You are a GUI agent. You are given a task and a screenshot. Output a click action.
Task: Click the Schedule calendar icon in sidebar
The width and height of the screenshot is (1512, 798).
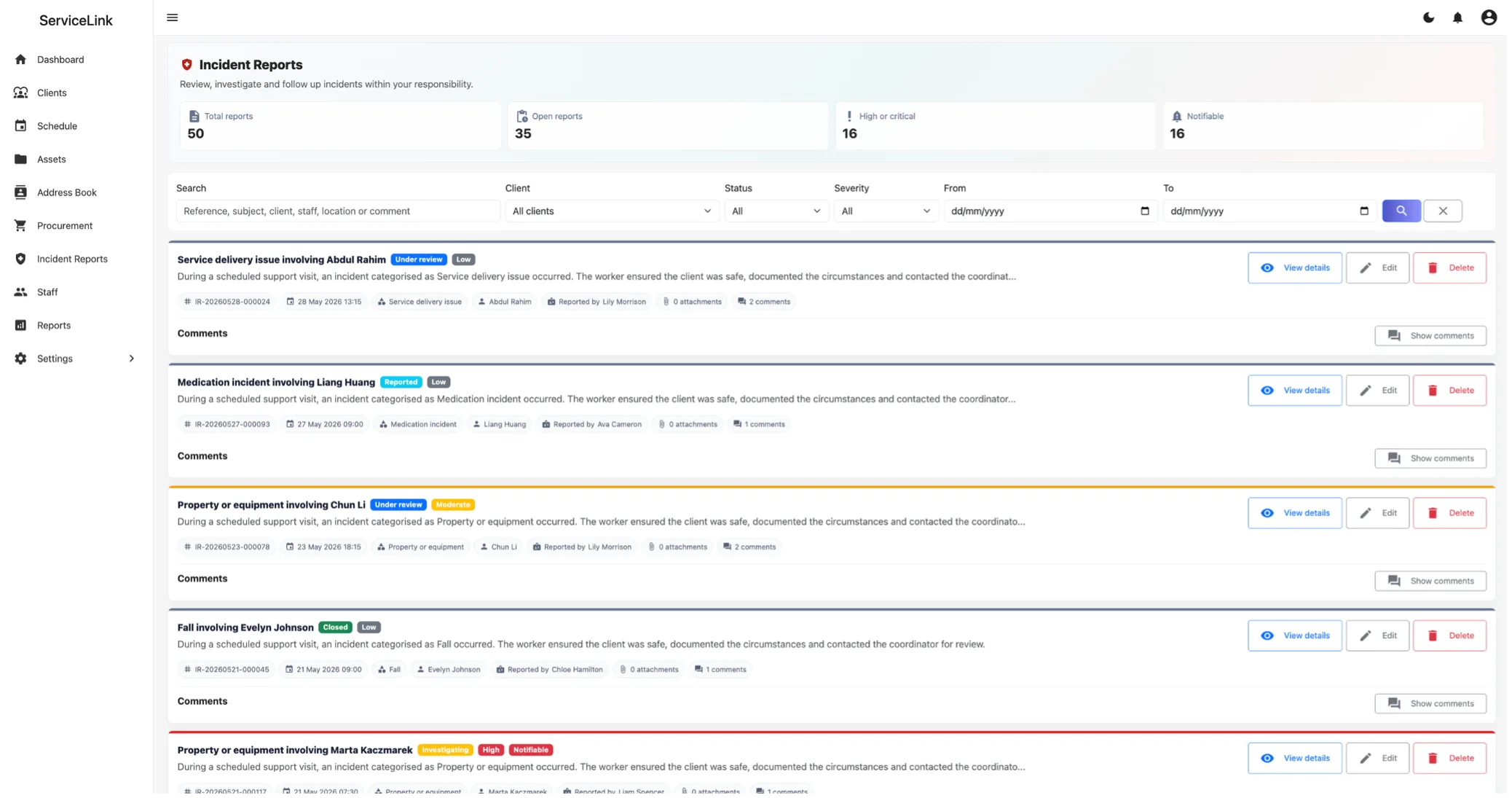coord(20,125)
